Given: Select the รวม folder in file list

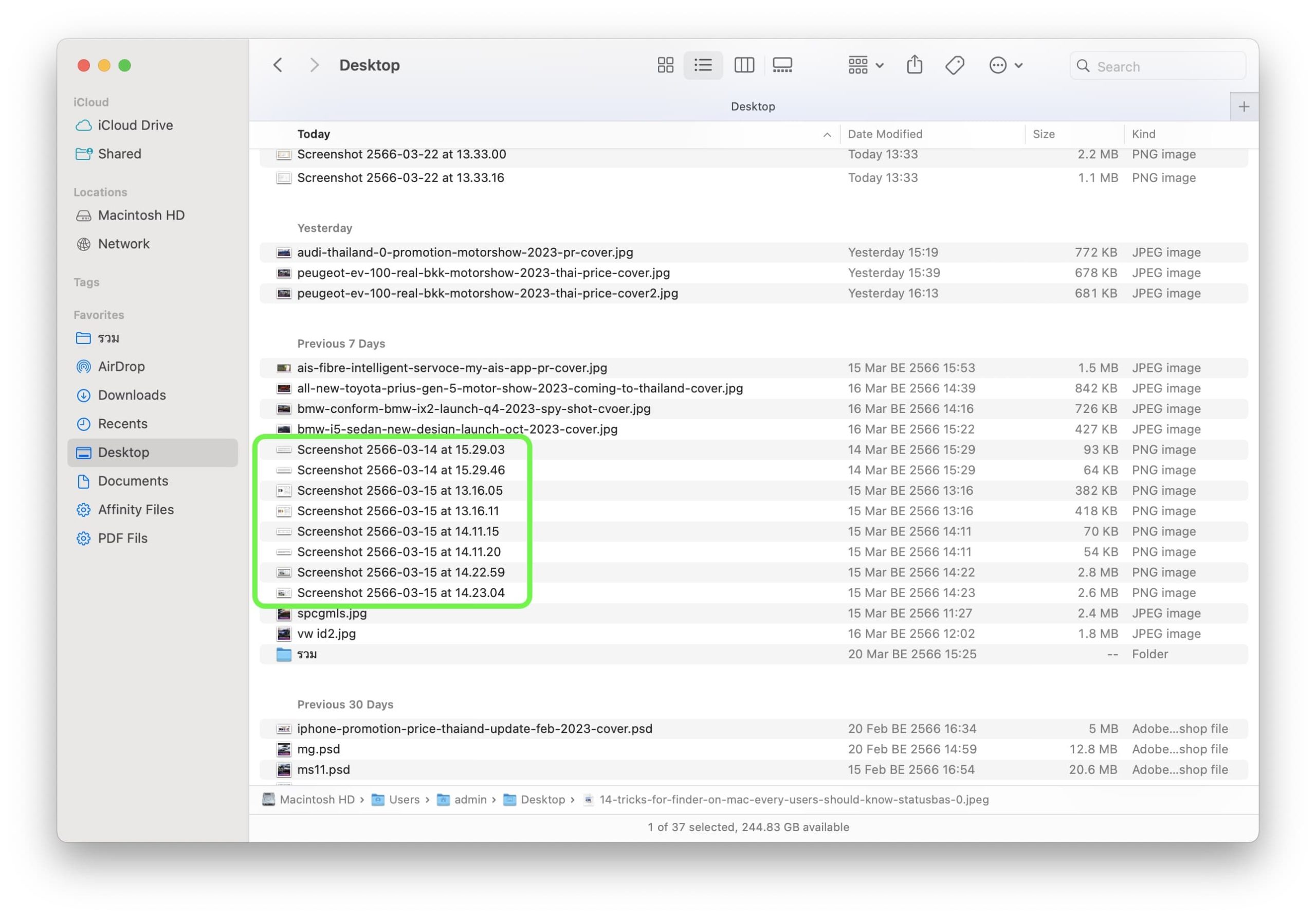Looking at the screenshot, I should click(307, 654).
